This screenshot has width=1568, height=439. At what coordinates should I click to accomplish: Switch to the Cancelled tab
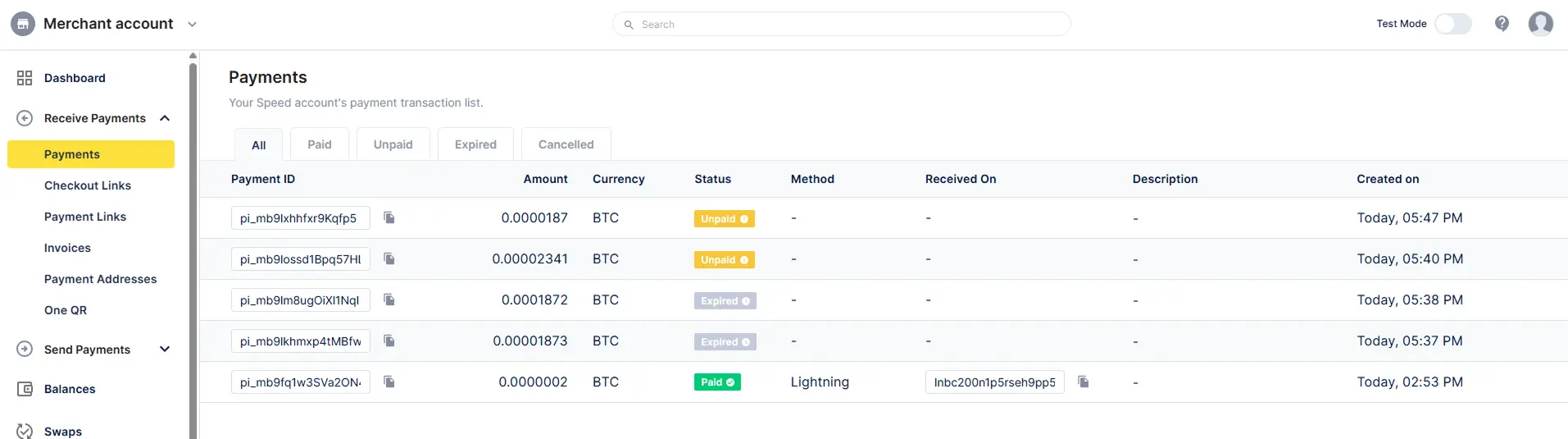click(566, 144)
